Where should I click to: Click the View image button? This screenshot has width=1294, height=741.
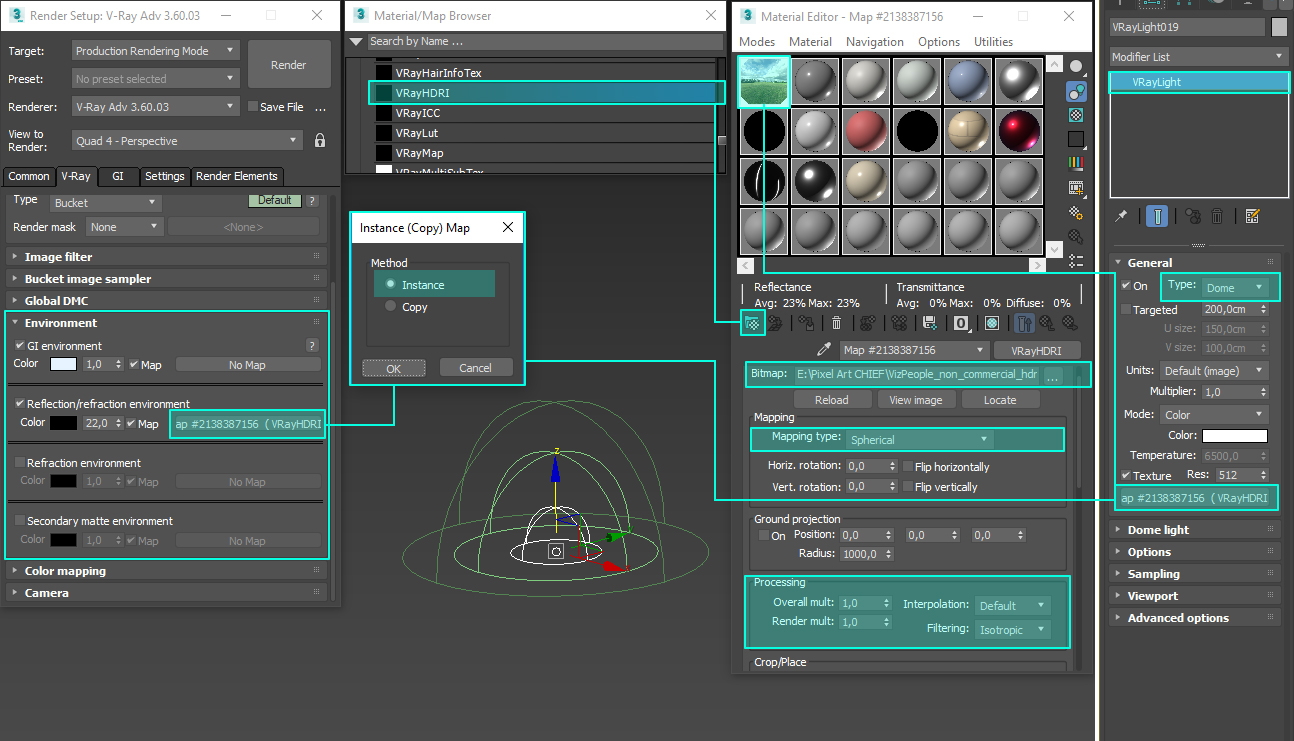click(916, 400)
